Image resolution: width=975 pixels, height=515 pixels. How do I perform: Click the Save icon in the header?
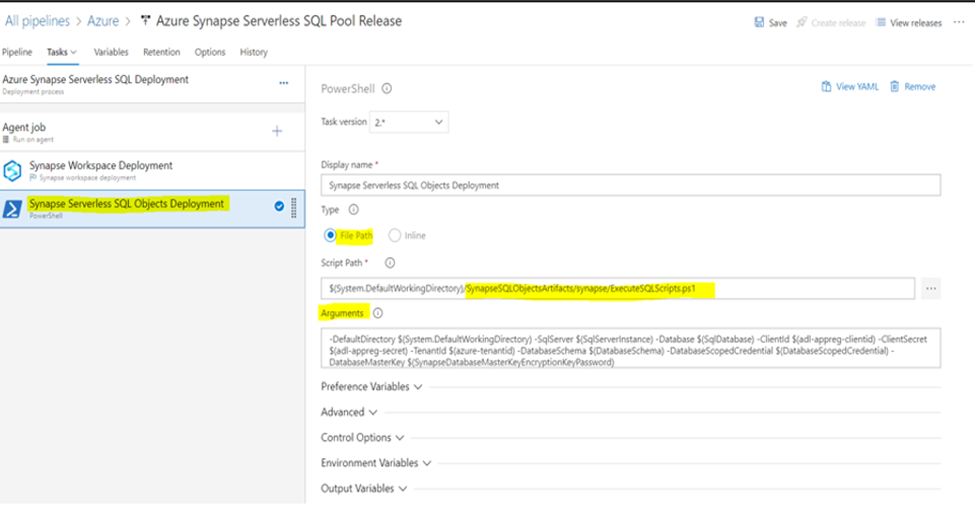(759, 22)
